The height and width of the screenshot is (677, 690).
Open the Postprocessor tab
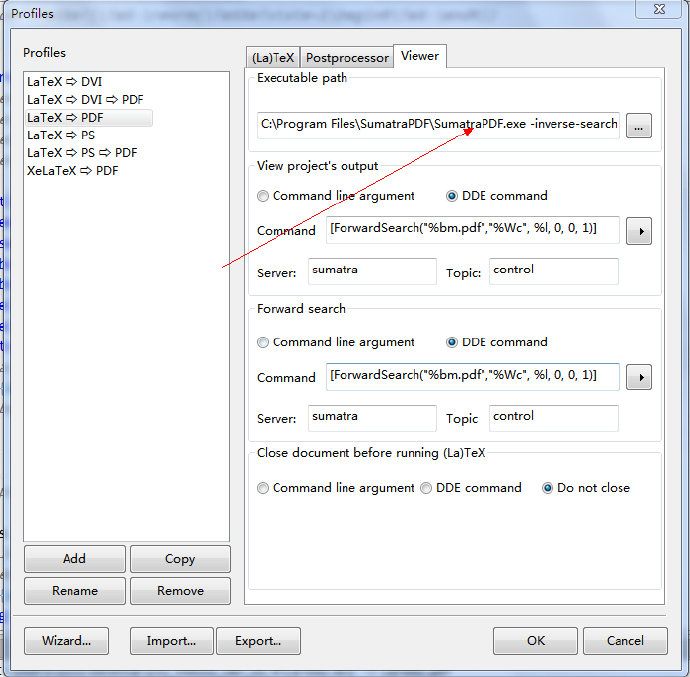point(347,57)
